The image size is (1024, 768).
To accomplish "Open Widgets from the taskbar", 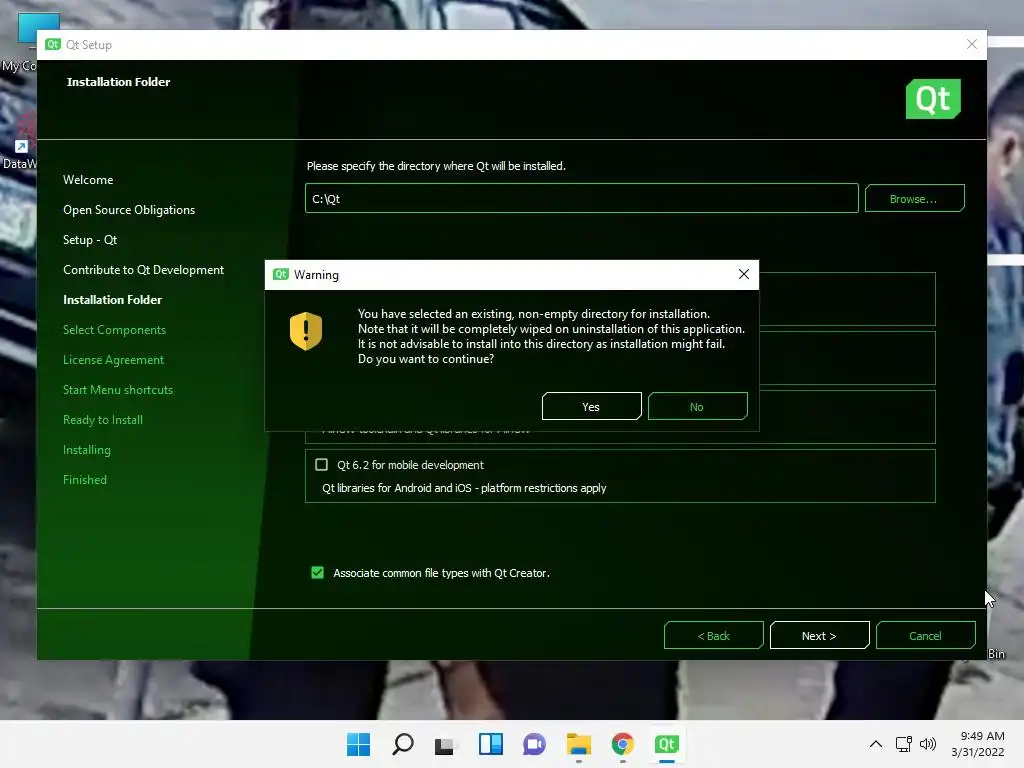I will (x=490, y=744).
